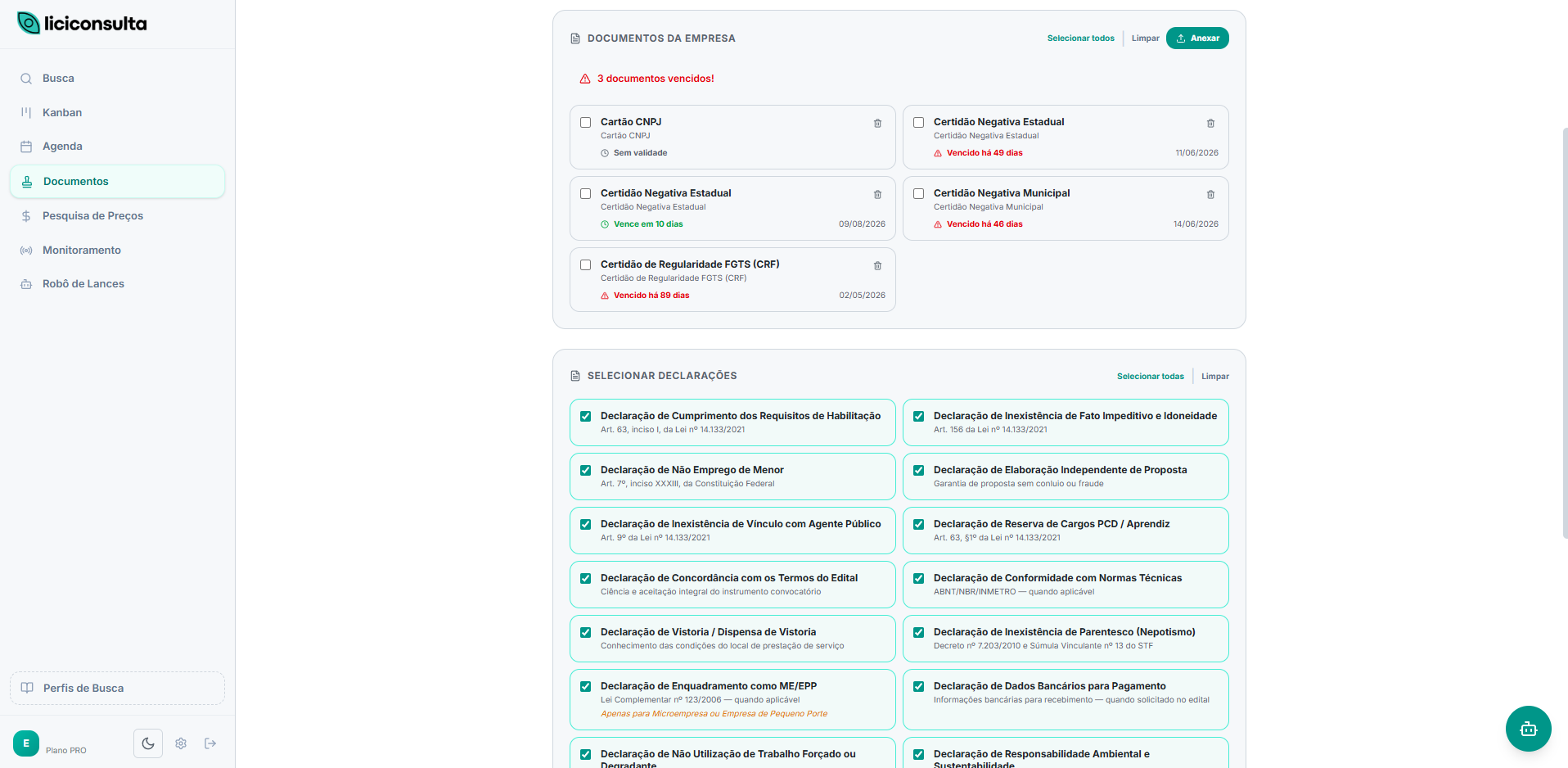Click Limpar in Selecionar Declarações section
The height and width of the screenshot is (768, 1568).
coord(1215,377)
